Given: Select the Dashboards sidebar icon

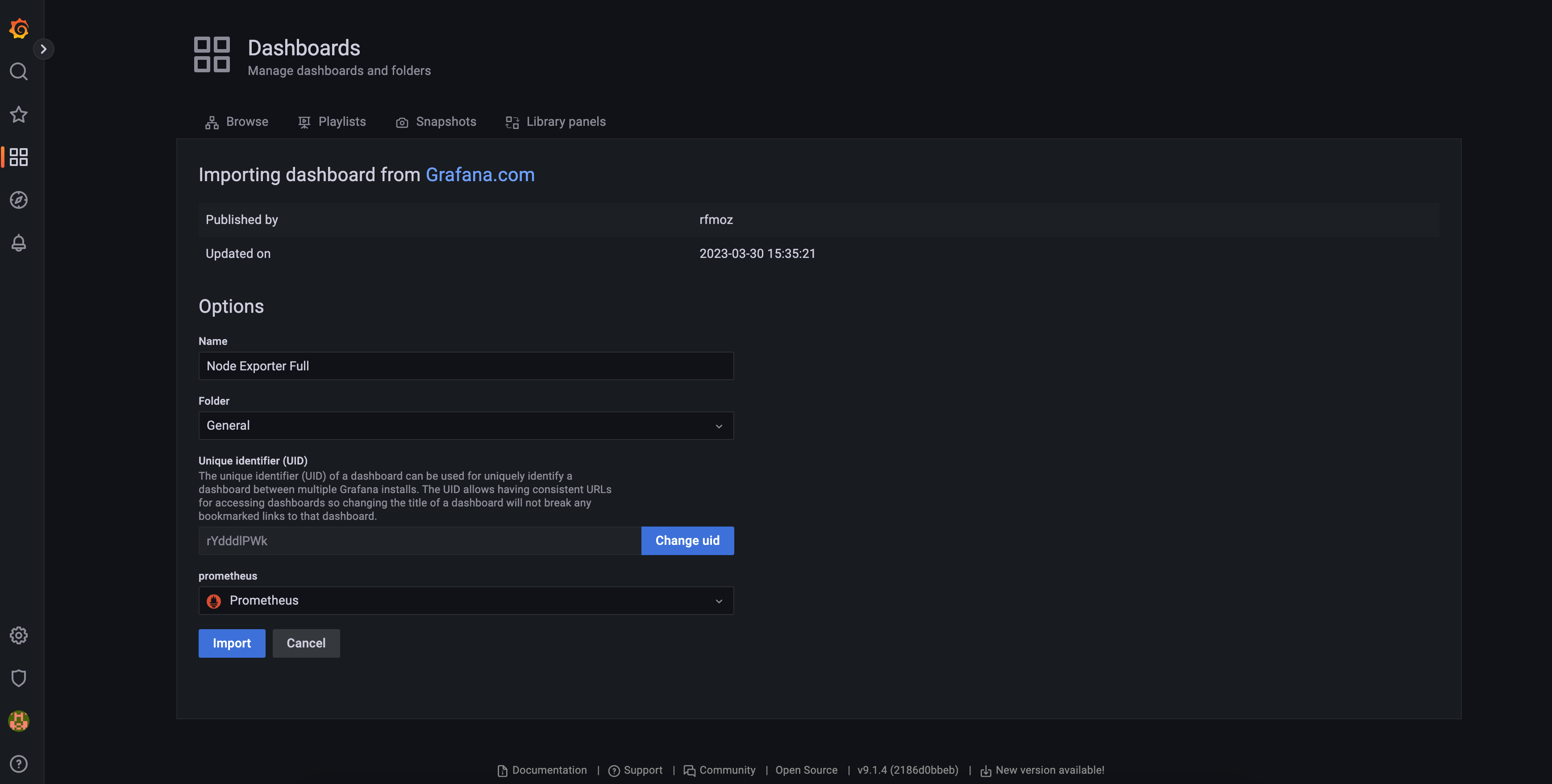Looking at the screenshot, I should tap(19, 157).
